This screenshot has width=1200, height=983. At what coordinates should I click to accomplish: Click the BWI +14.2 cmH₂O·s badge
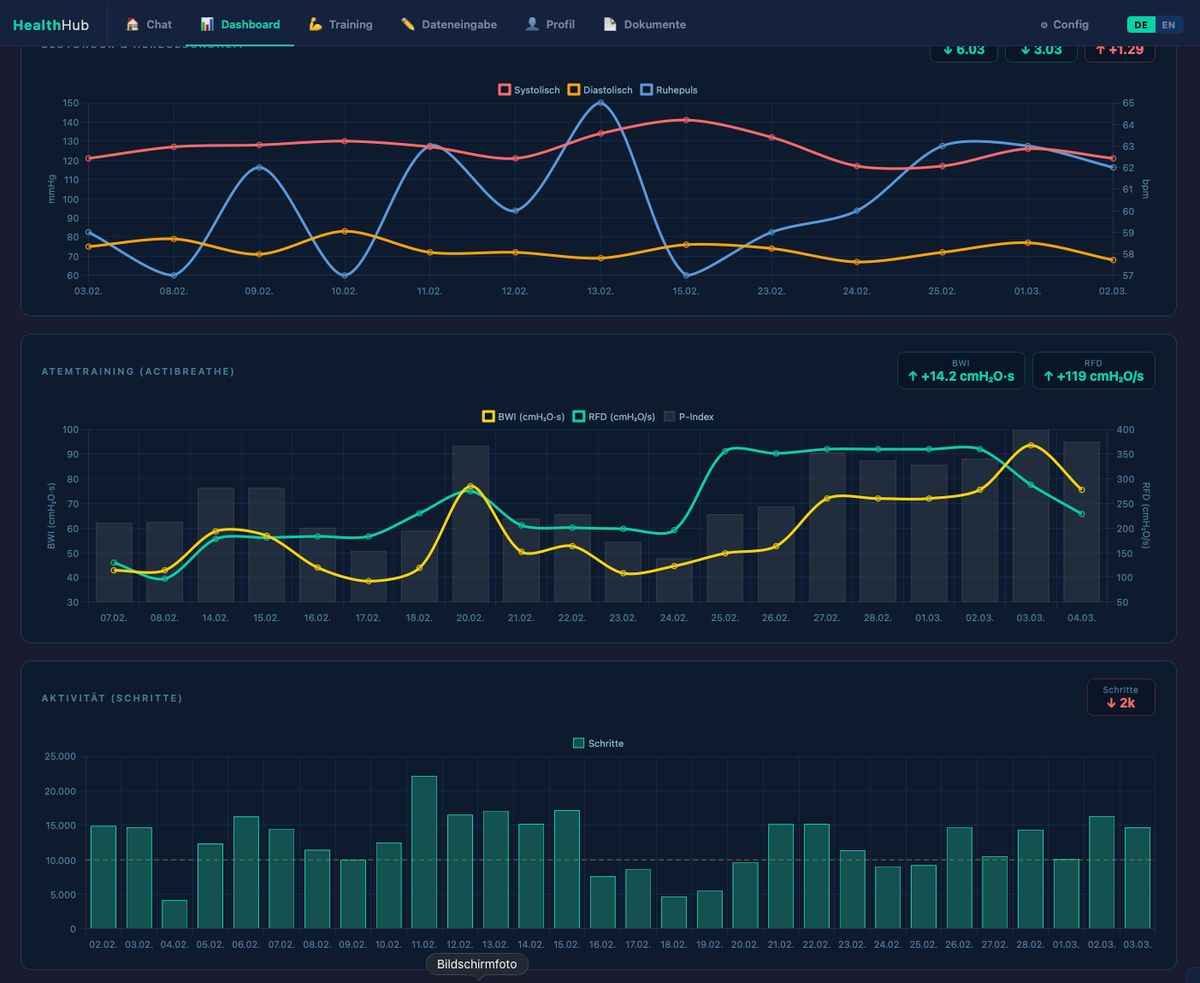tap(960, 370)
